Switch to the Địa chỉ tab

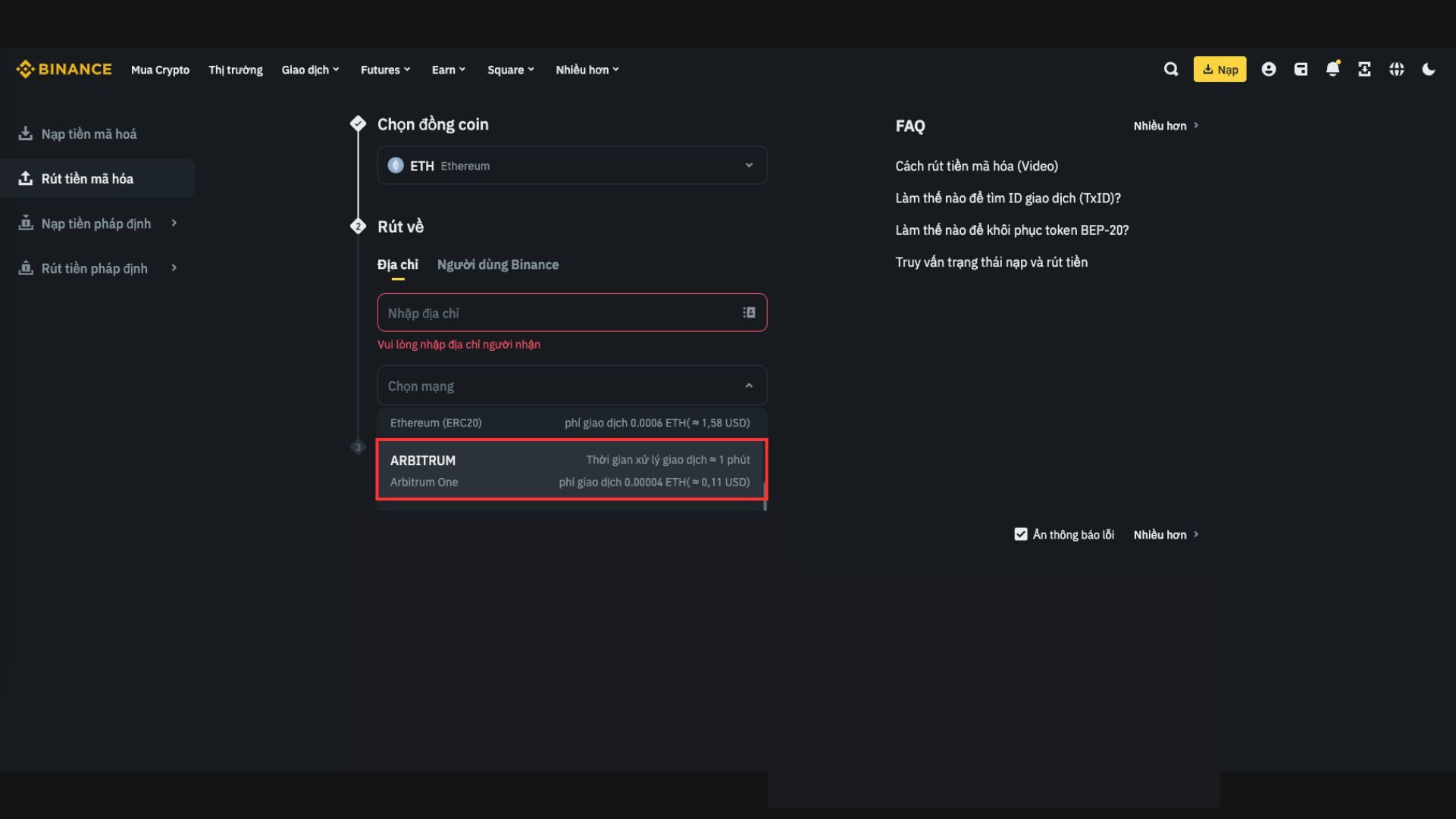click(x=397, y=264)
